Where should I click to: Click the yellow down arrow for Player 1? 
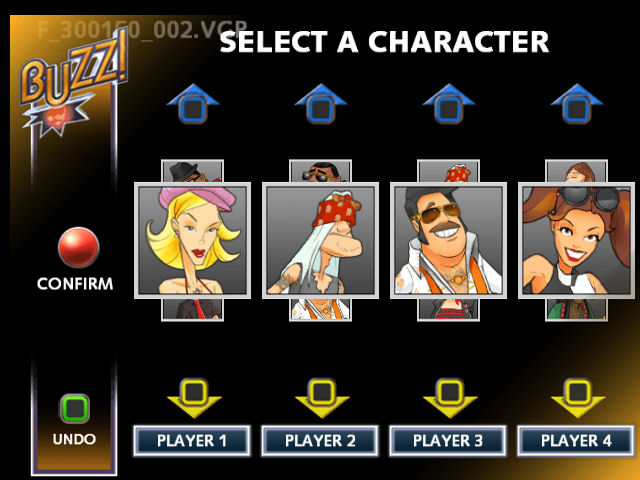point(194,398)
